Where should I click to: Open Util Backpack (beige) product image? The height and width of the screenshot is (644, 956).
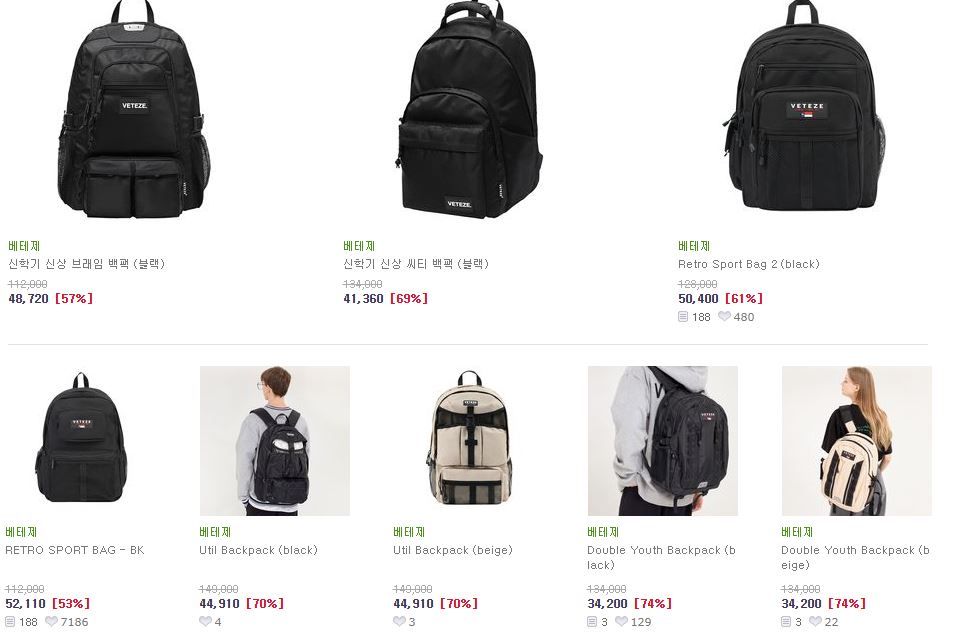coord(469,441)
